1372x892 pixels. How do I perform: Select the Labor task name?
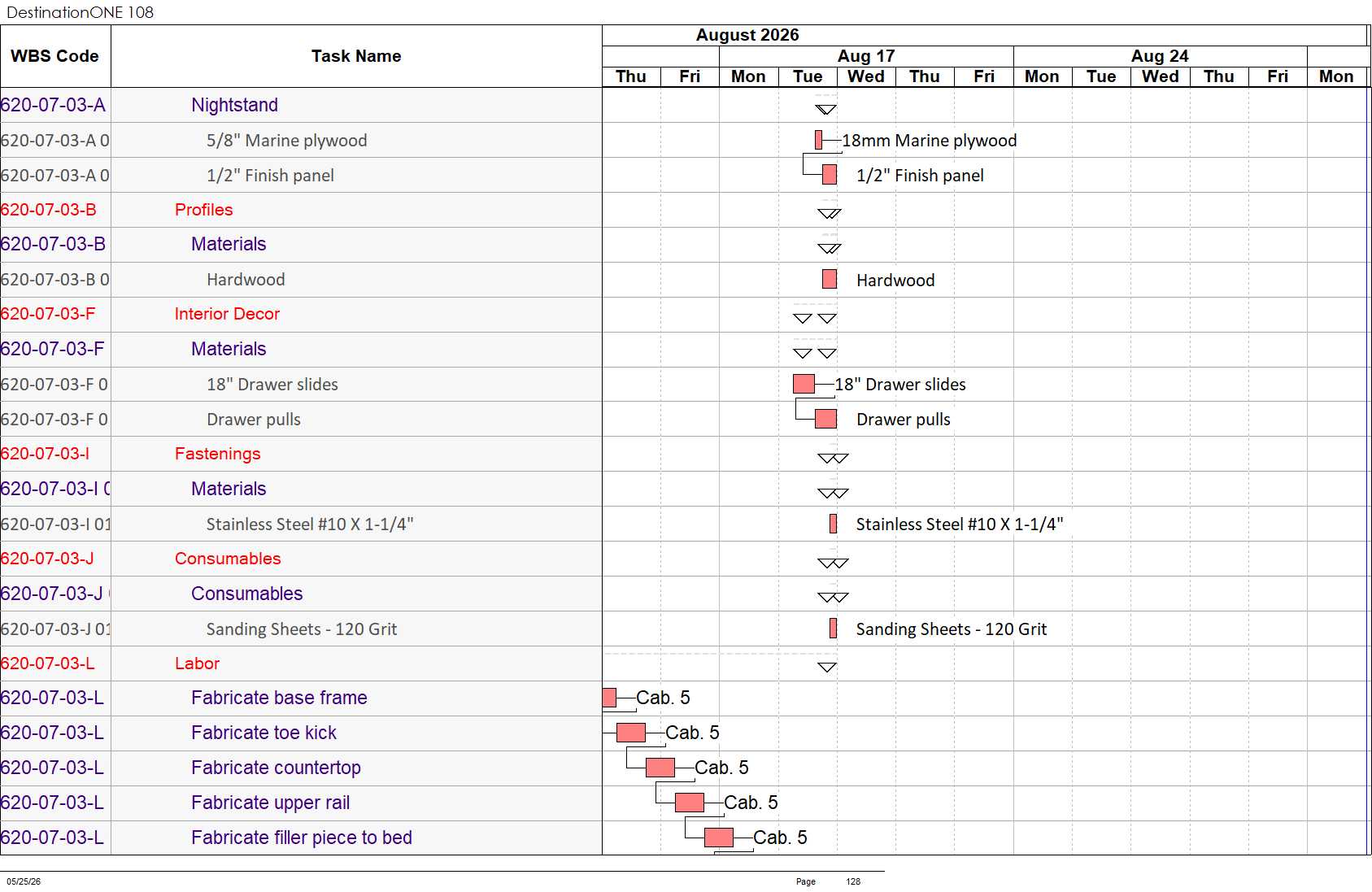197,664
